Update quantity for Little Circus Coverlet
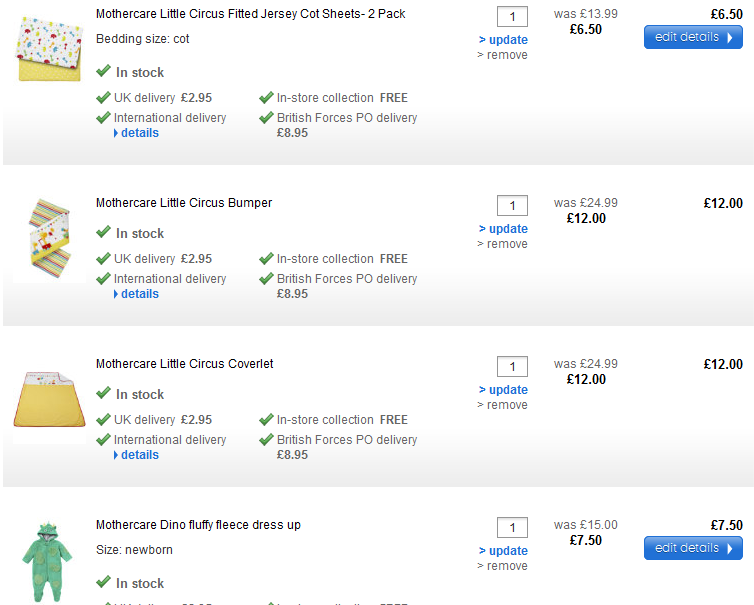 point(503,390)
